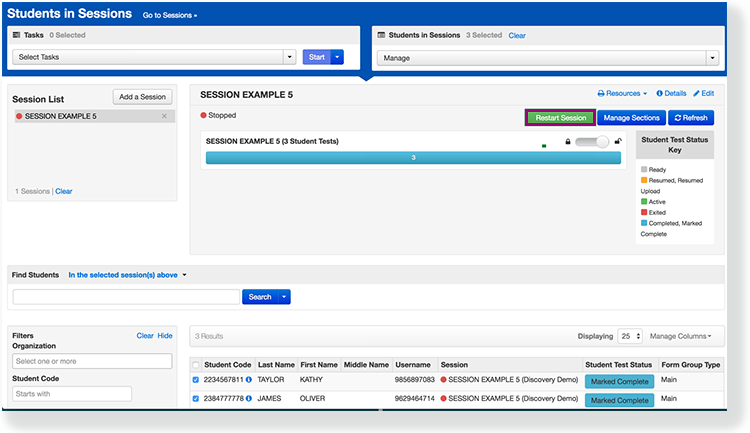
Task: Click info icon beside student code 2384777778
Action: tap(249, 399)
